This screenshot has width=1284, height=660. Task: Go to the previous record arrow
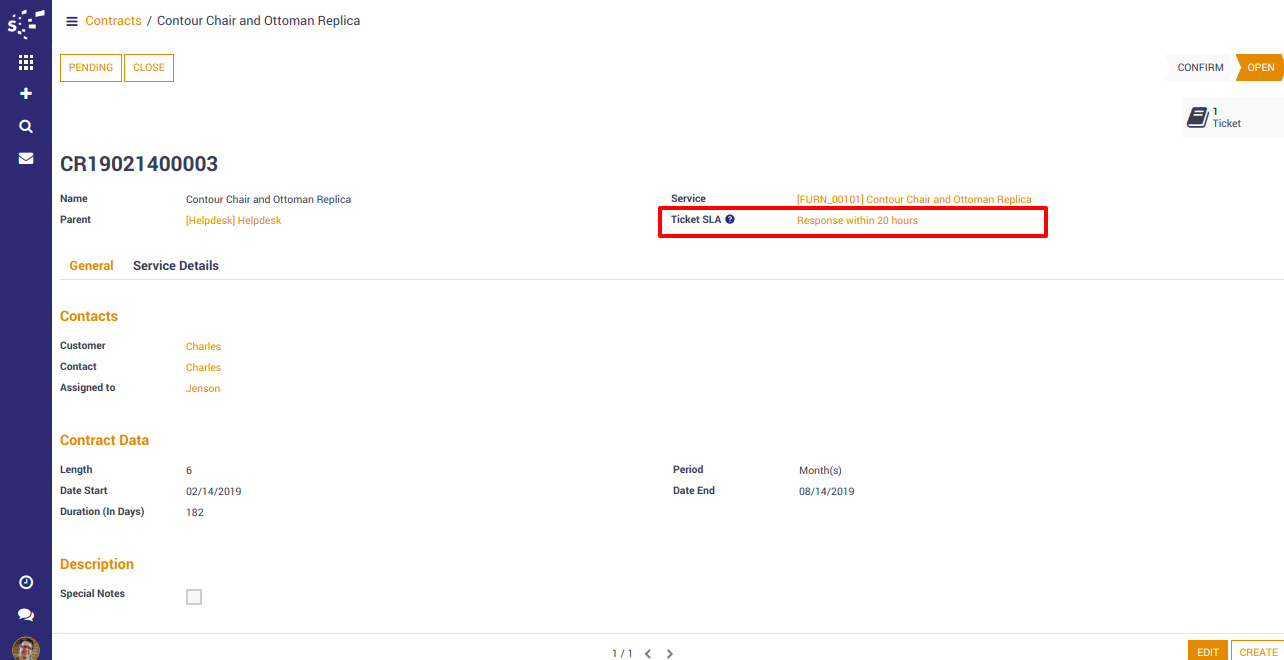(648, 653)
